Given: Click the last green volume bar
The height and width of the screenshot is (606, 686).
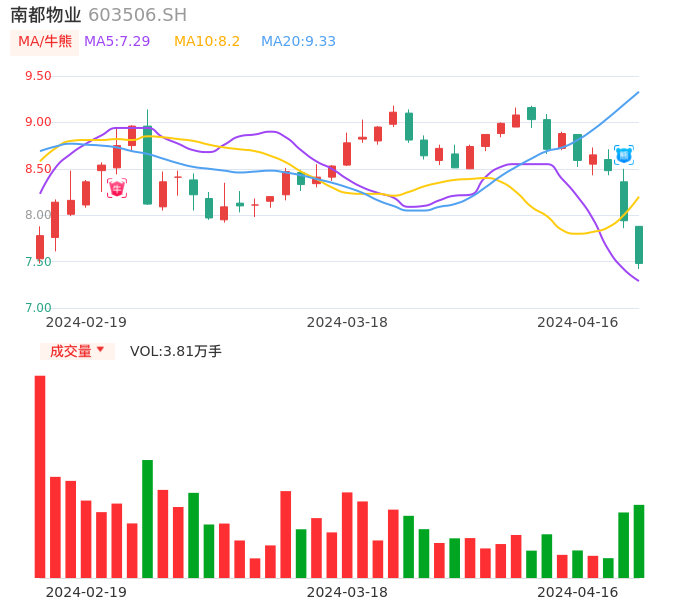Looking at the screenshot, I should pos(639,541).
